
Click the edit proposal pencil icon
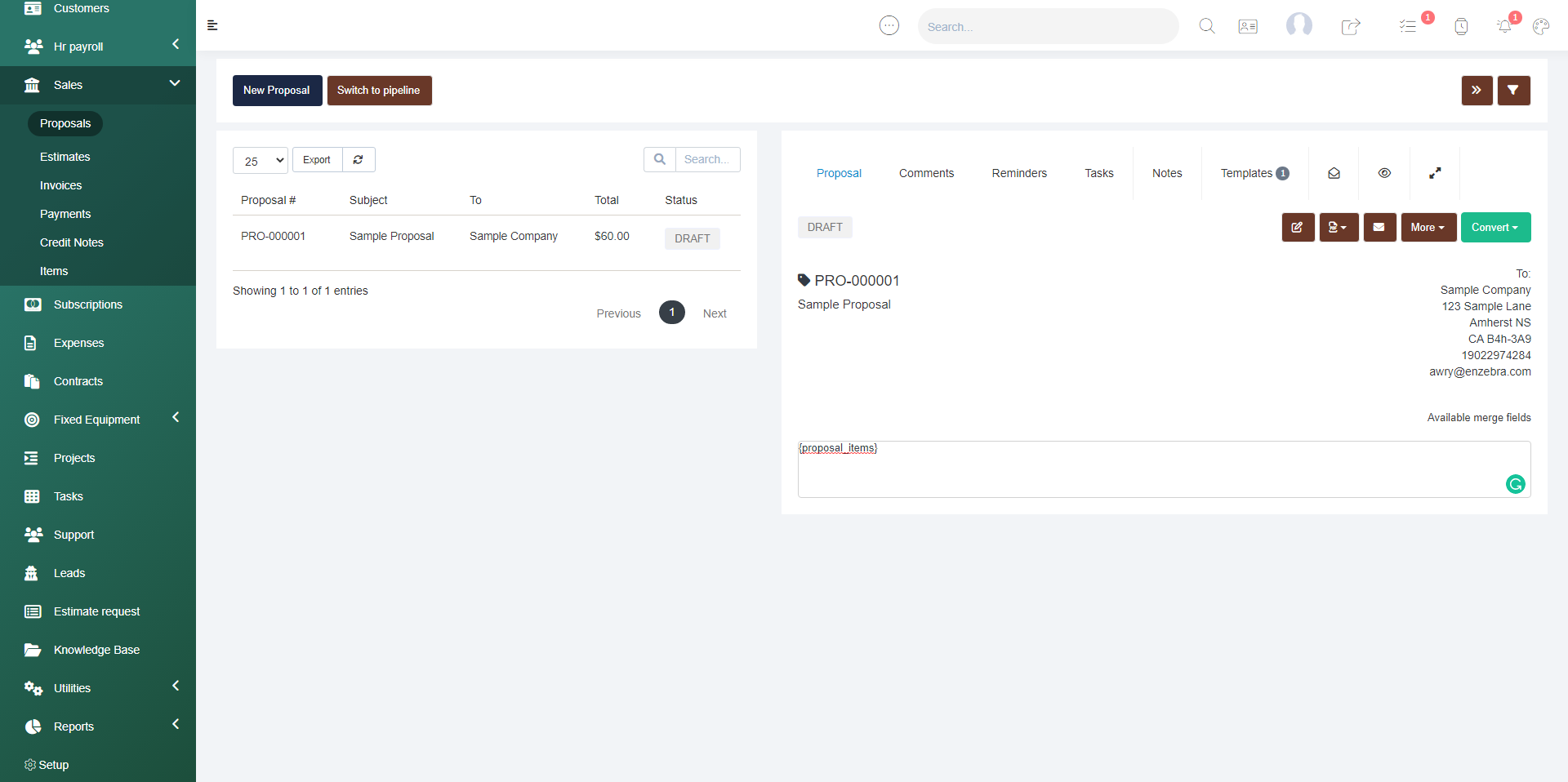coord(1298,228)
